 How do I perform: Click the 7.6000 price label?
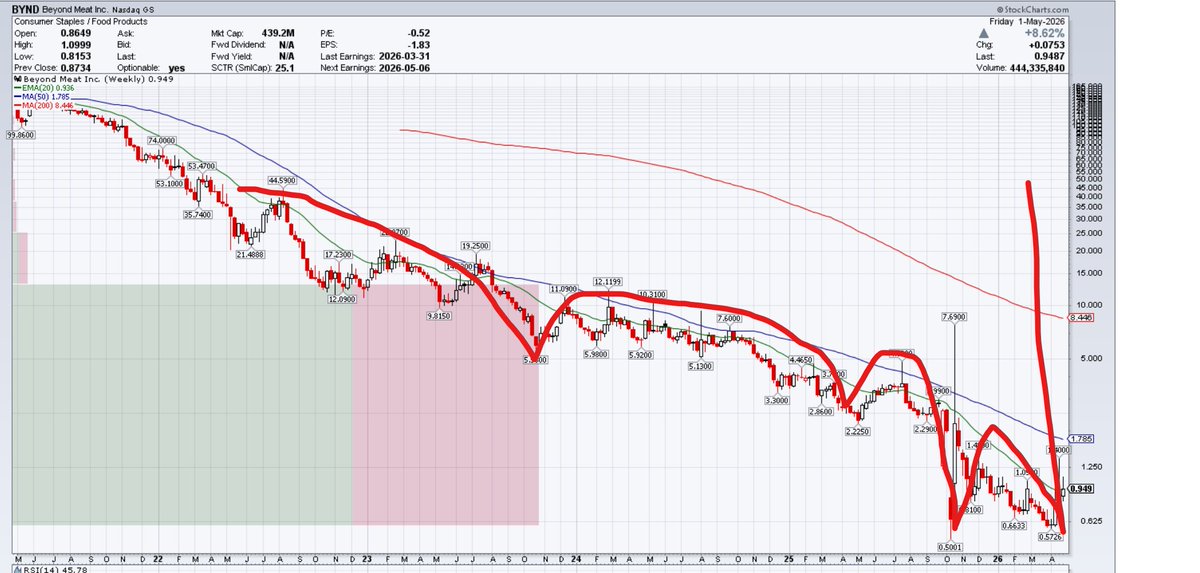click(x=727, y=318)
